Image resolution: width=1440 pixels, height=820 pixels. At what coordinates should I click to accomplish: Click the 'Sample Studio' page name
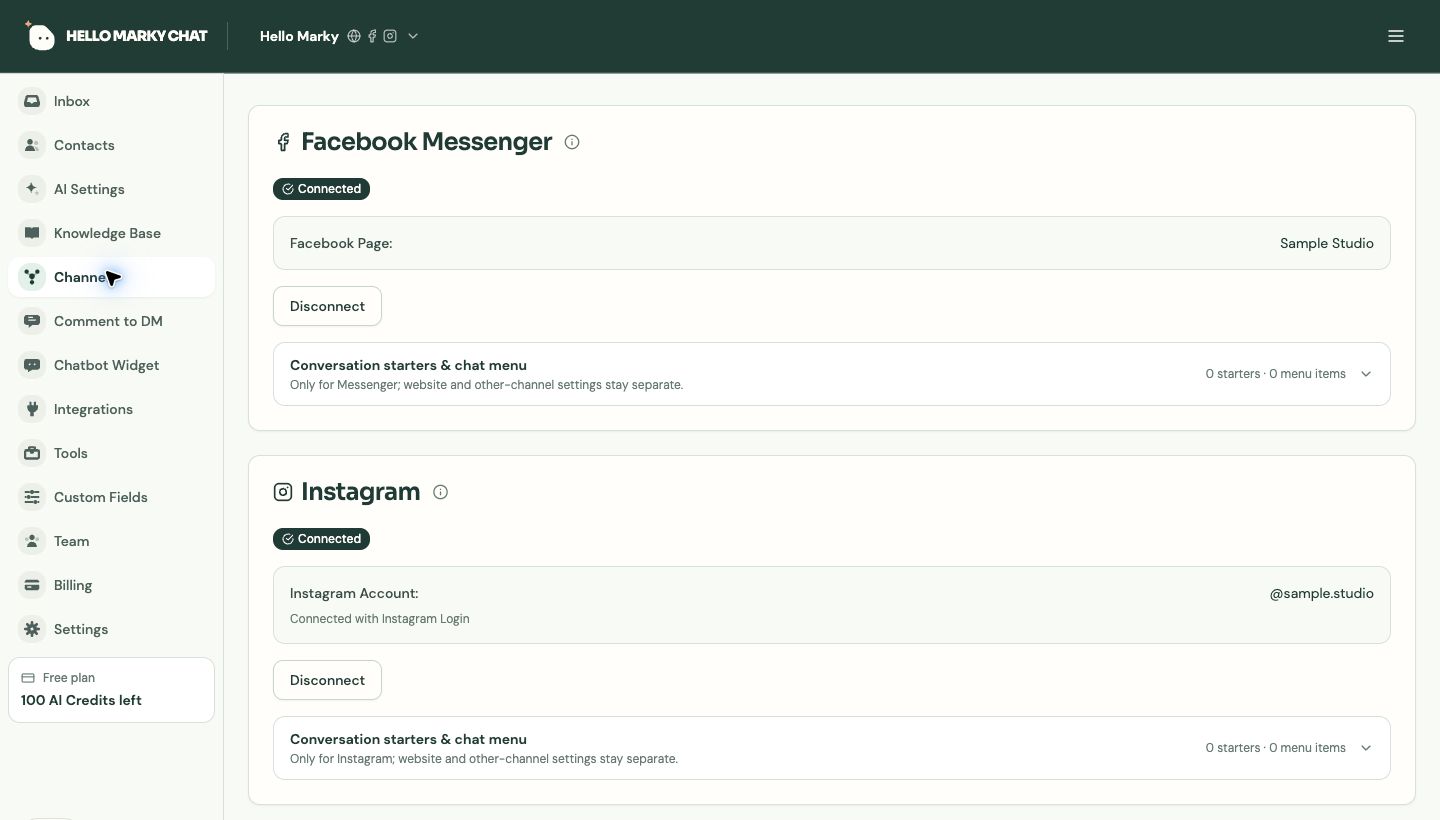point(1326,243)
